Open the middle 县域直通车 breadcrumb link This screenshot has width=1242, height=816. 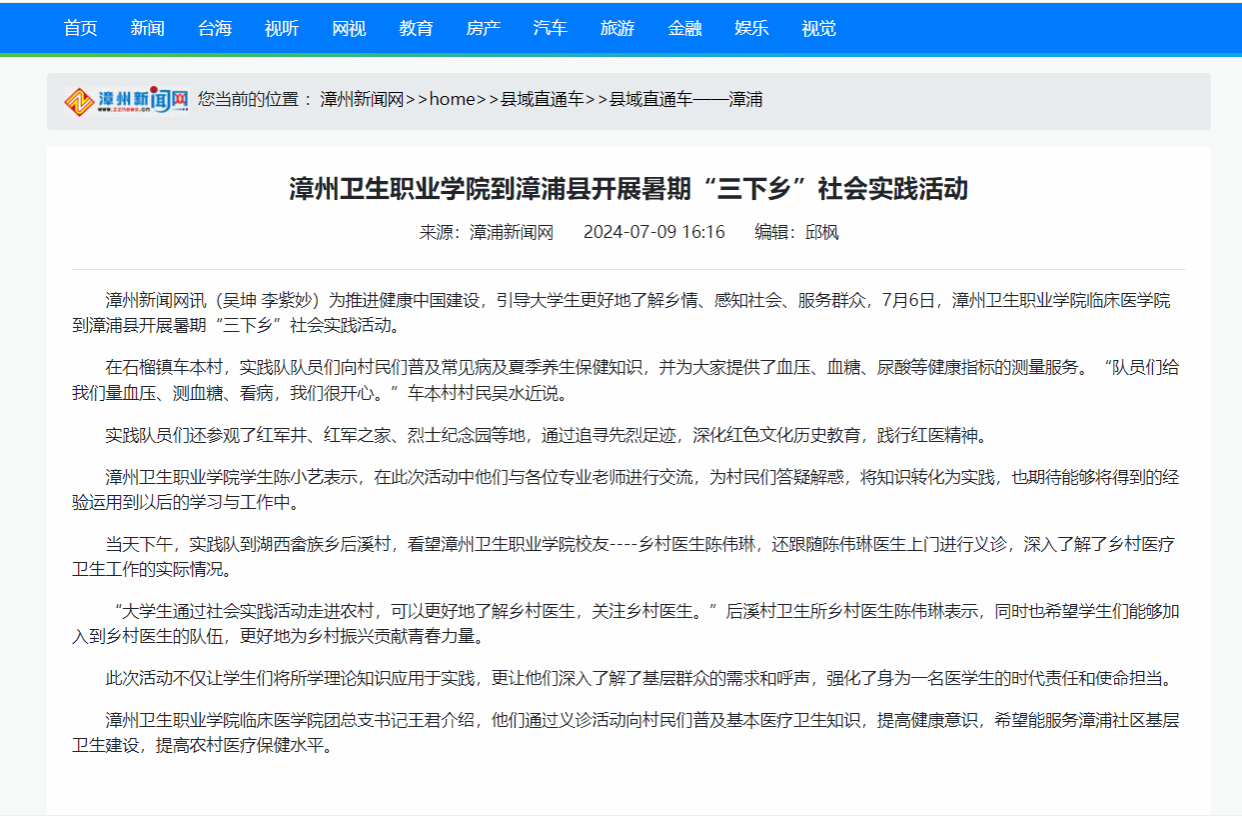(x=541, y=100)
